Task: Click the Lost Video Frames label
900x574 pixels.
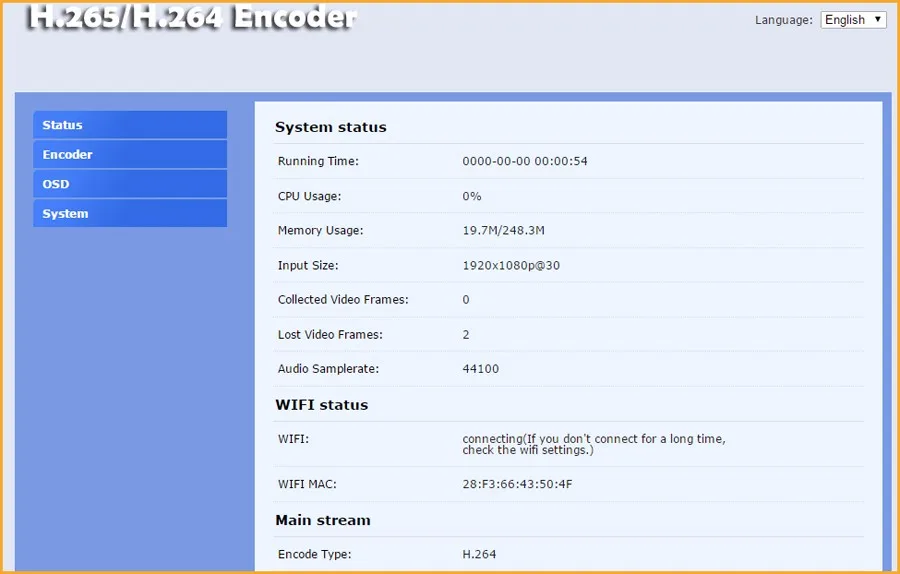Action: (x=330, y=335)
